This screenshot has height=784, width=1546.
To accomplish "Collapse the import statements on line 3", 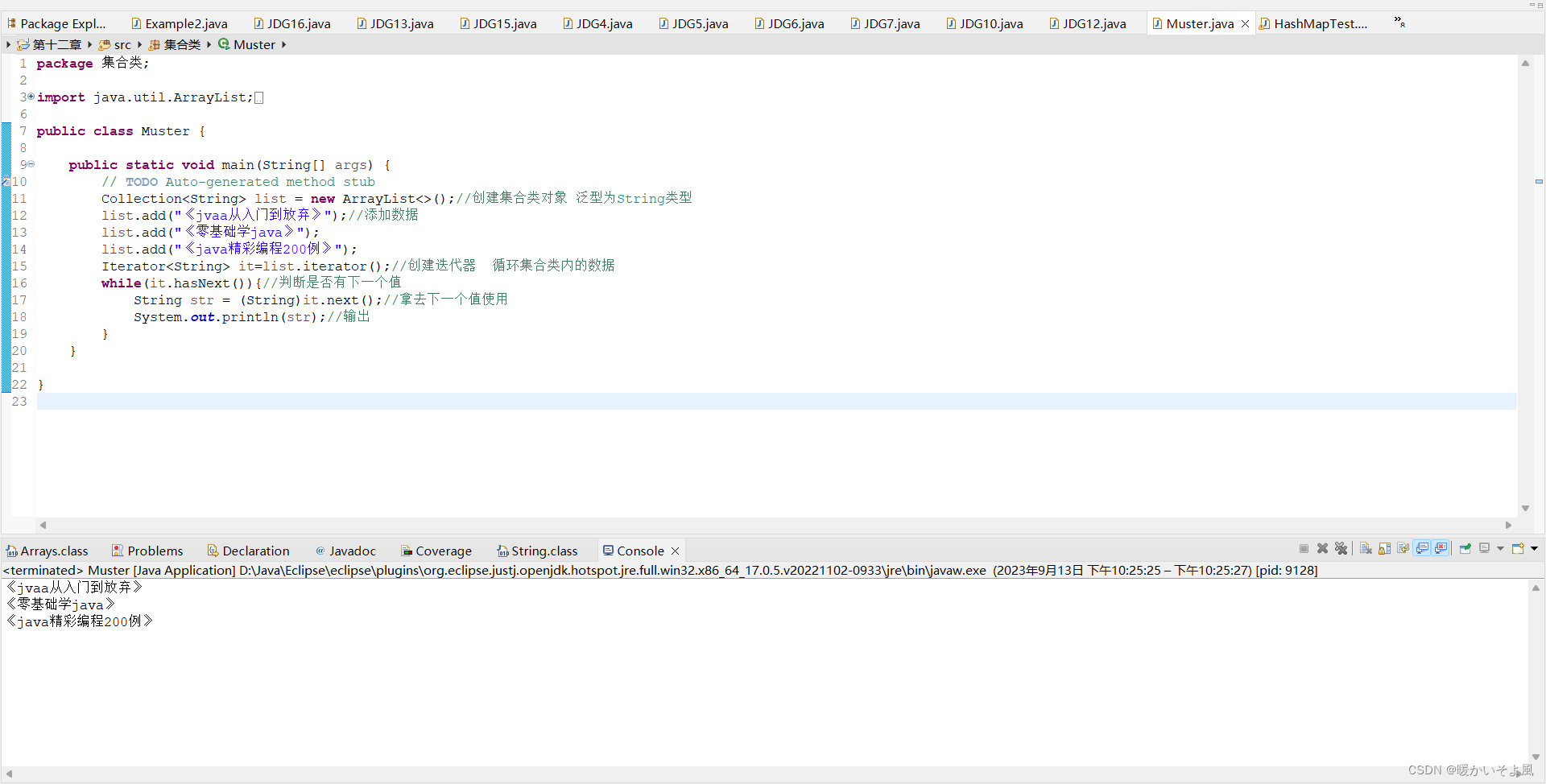I will 31,97.
